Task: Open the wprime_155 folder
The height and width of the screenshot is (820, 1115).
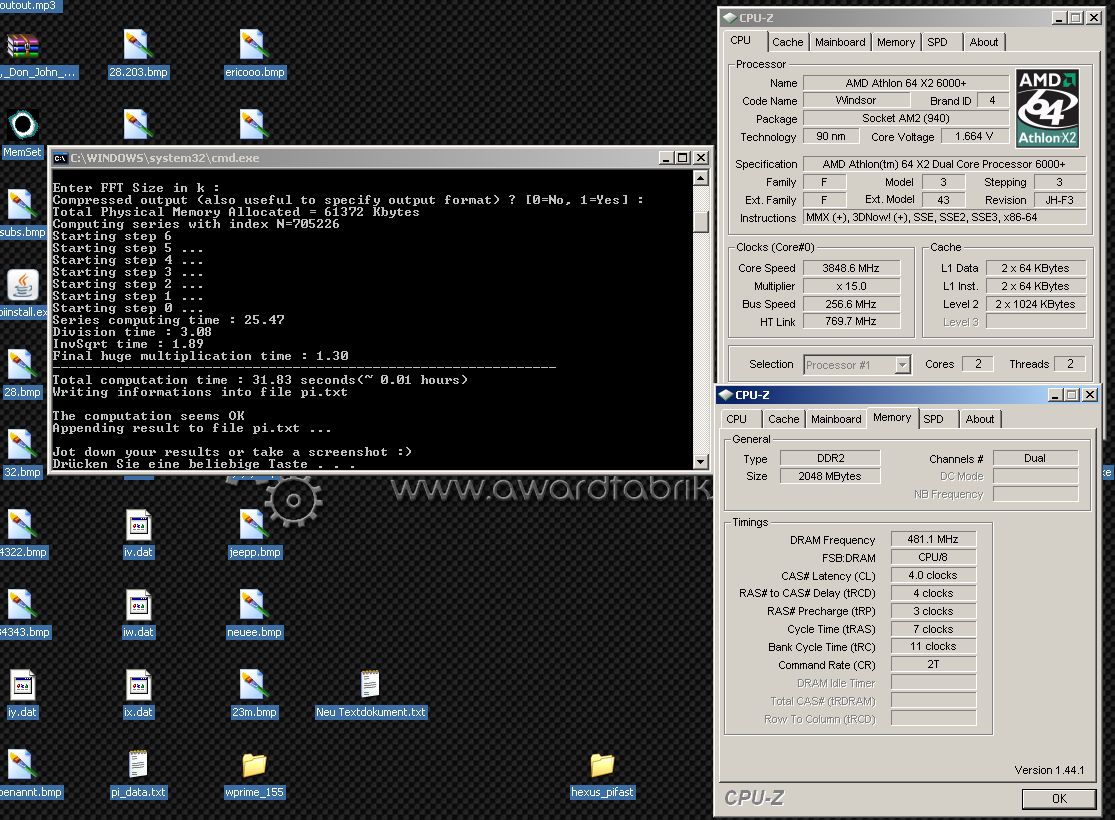Action: coord(254,774)
